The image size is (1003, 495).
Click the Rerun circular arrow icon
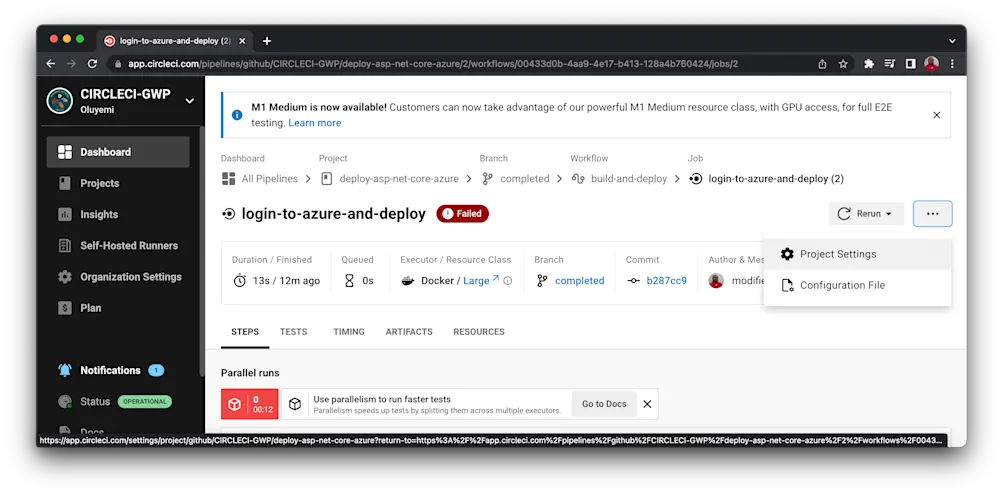[x=844, y=214]
